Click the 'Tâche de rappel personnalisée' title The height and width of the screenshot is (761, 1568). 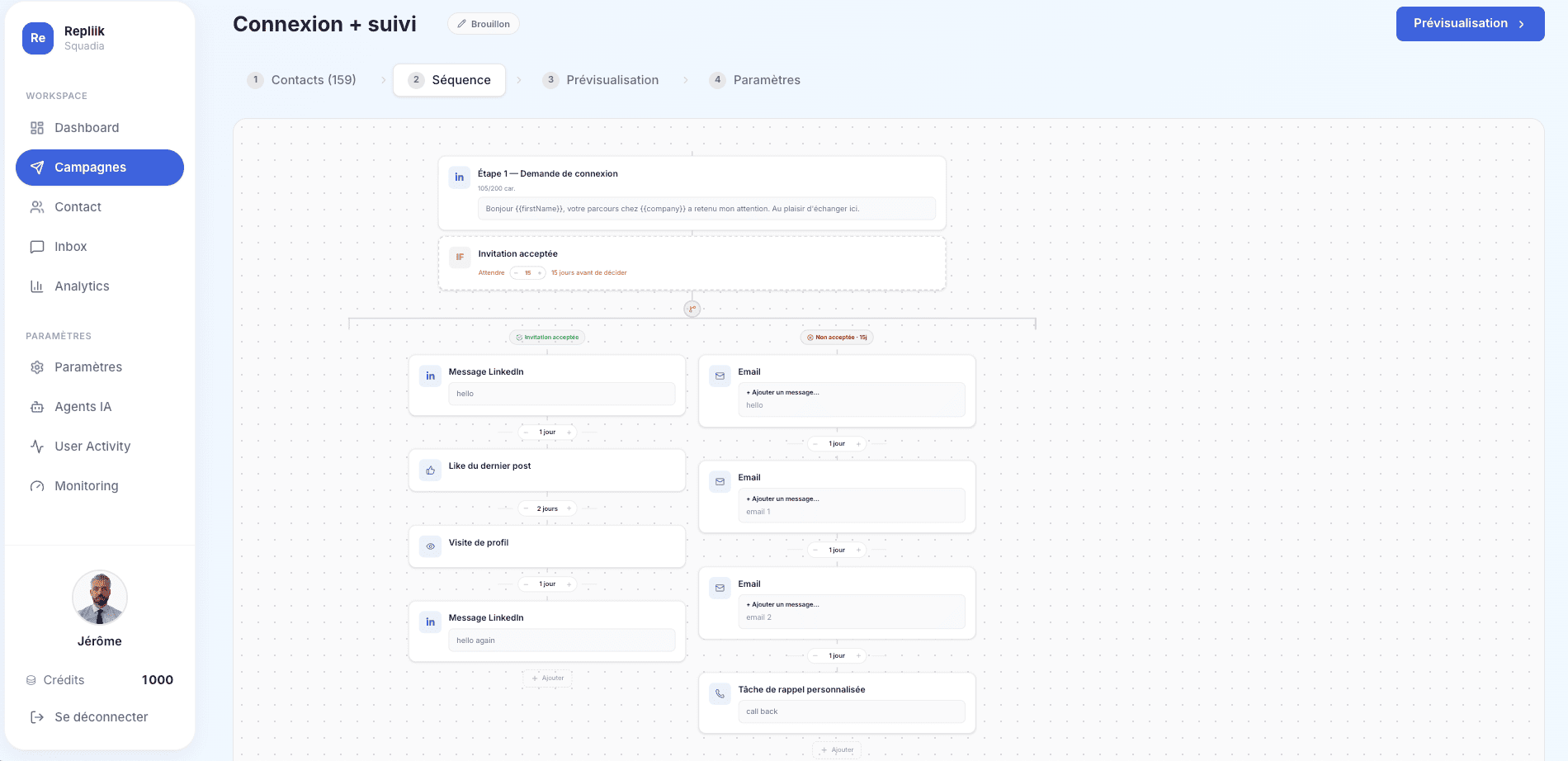point(802,690)
